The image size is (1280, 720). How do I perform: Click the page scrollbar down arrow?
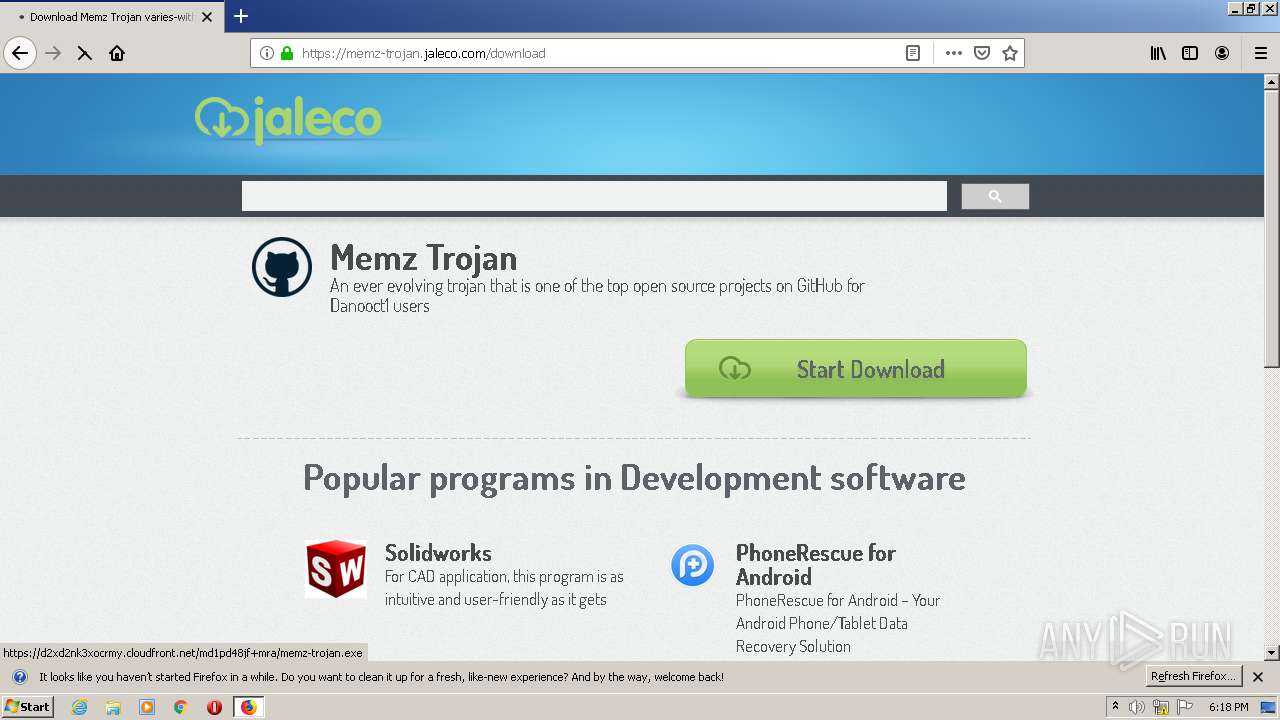pos(1272,653)
